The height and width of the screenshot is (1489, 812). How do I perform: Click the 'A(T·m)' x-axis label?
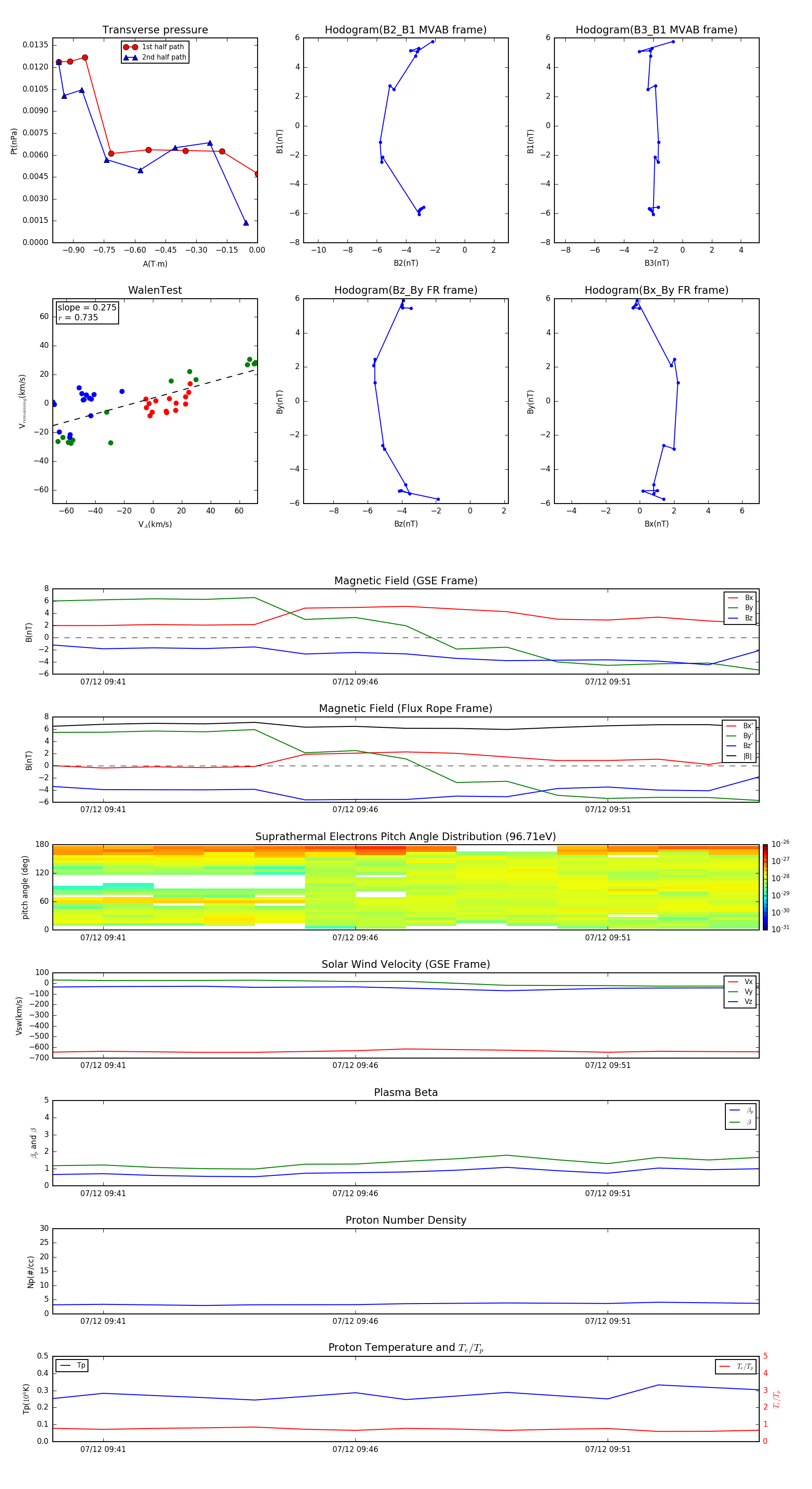pos(155,264)
